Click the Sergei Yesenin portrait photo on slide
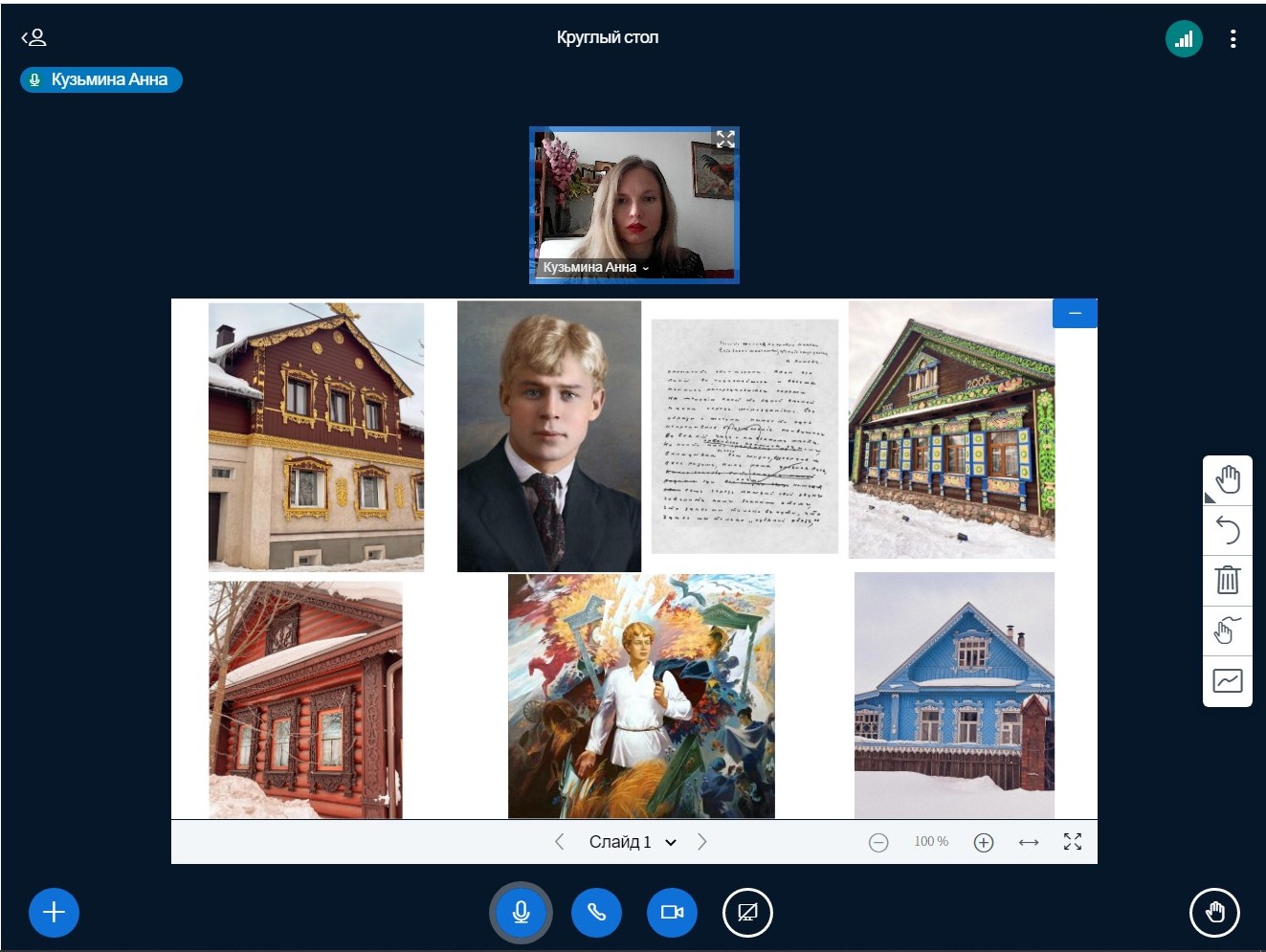Screen dimensions: 1266x952 click(549, 436)
